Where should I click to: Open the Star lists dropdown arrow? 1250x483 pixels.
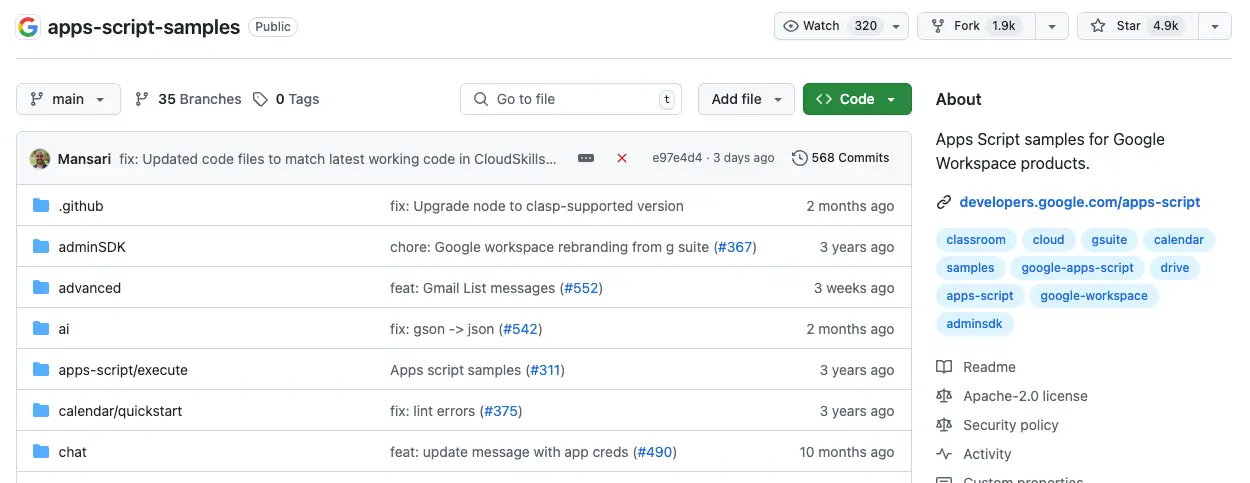[x=1214, y=26]
